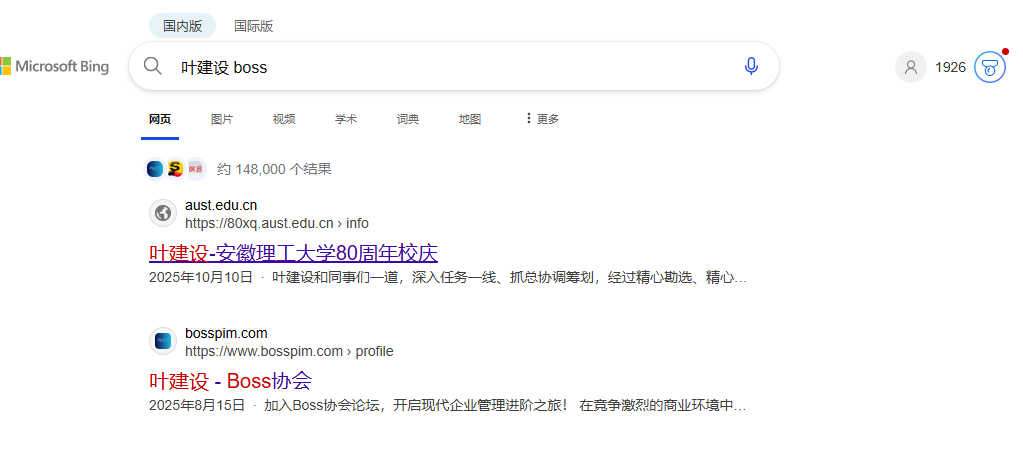Switch to 国内版 search mode
This screenshot has height=454, width=1023.
pos(182,26)
